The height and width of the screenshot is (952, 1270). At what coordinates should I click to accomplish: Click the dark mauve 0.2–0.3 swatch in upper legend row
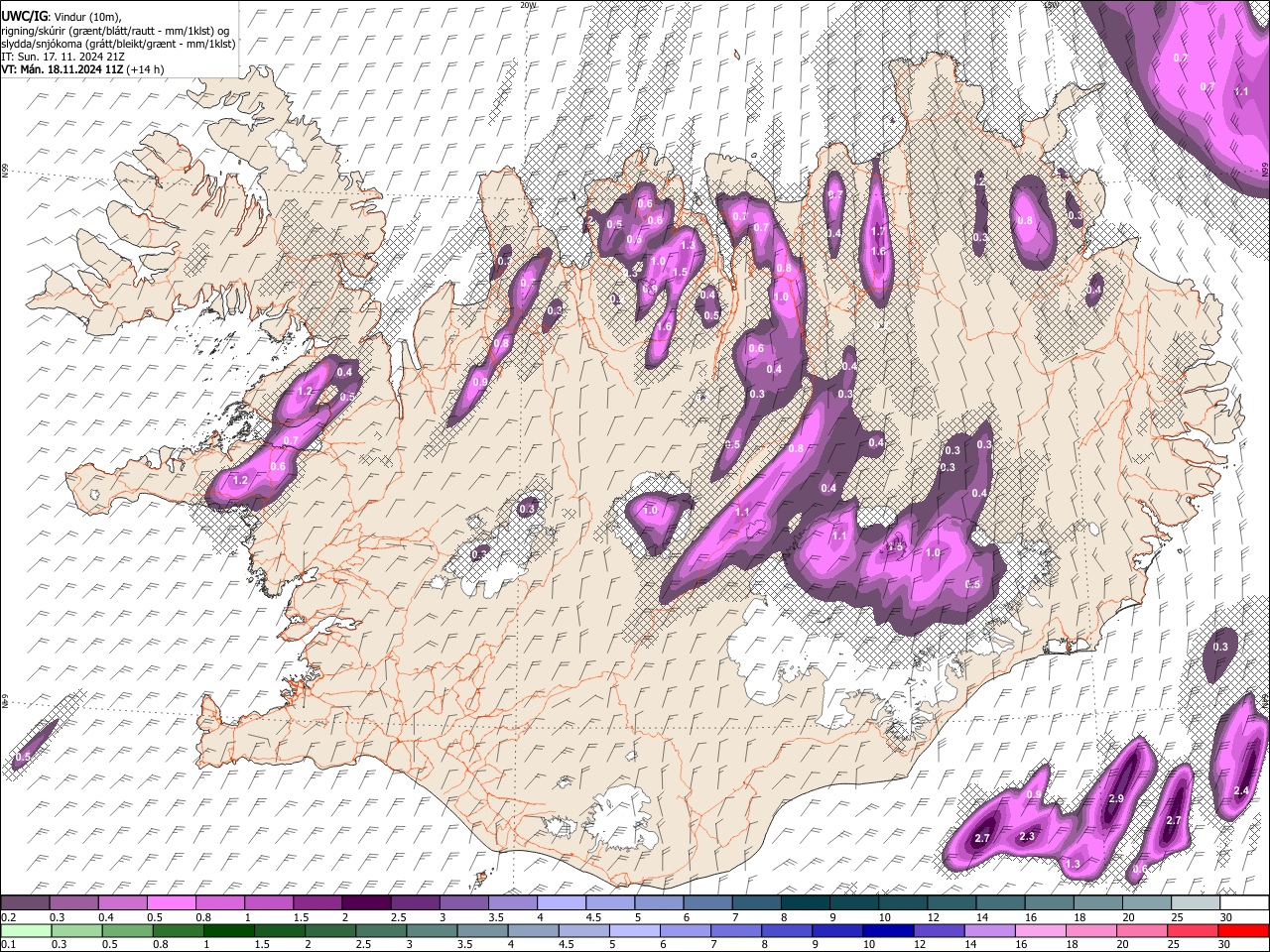click(26, 902)
